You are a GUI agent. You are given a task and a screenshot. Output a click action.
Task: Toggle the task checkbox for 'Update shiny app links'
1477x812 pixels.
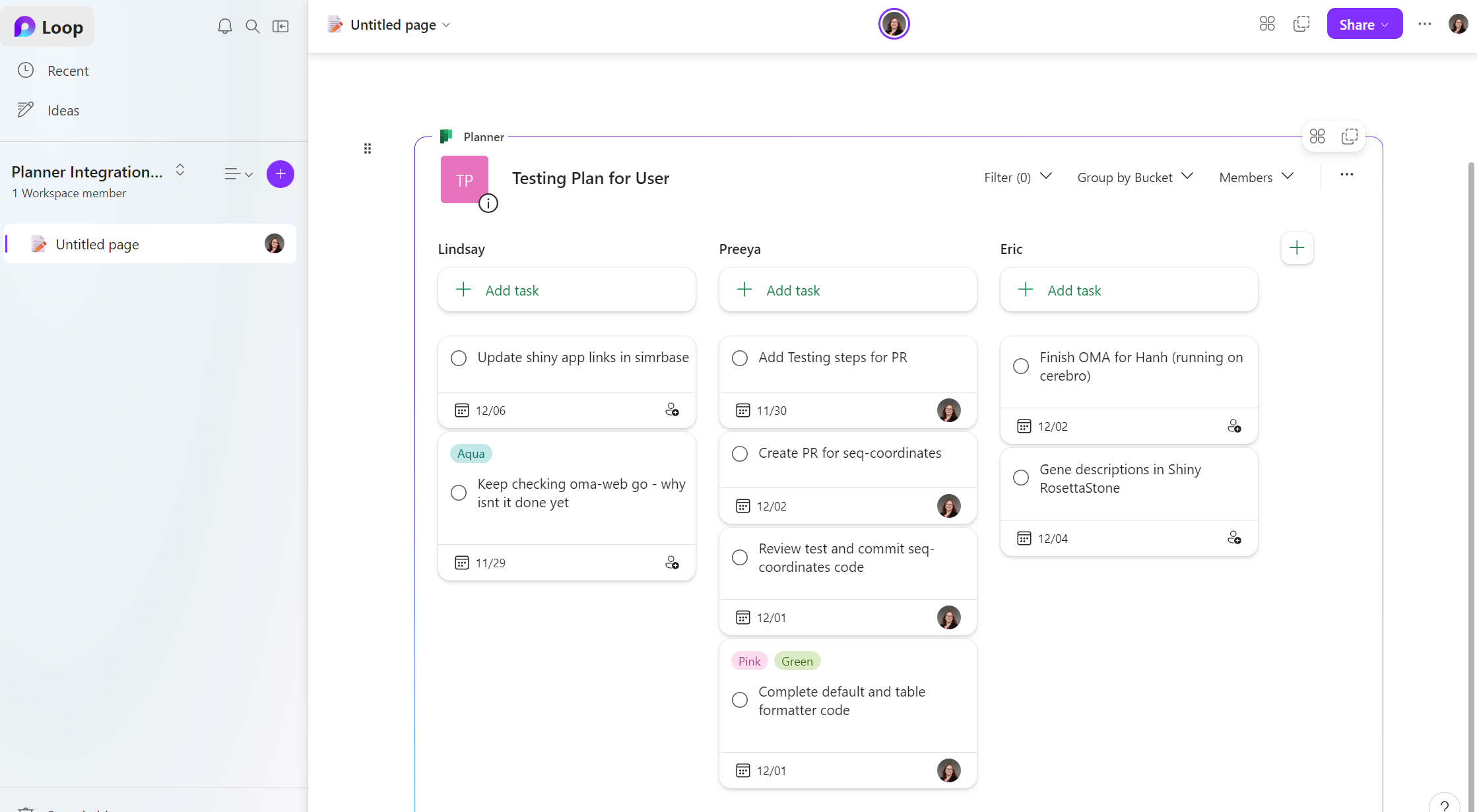coord(459,357)
